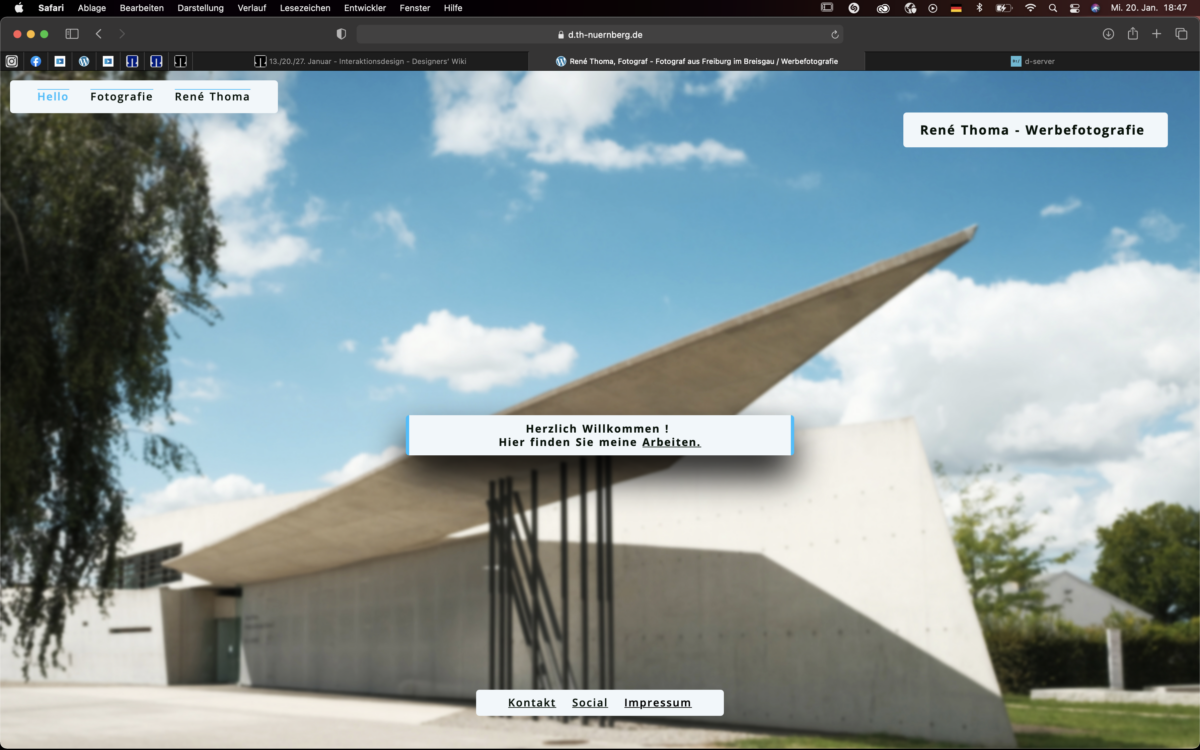The width and height of the screenshot is (1200, 750).
Task: Switch to the René Thoma Fotograf tab
Action: [696, 61]
